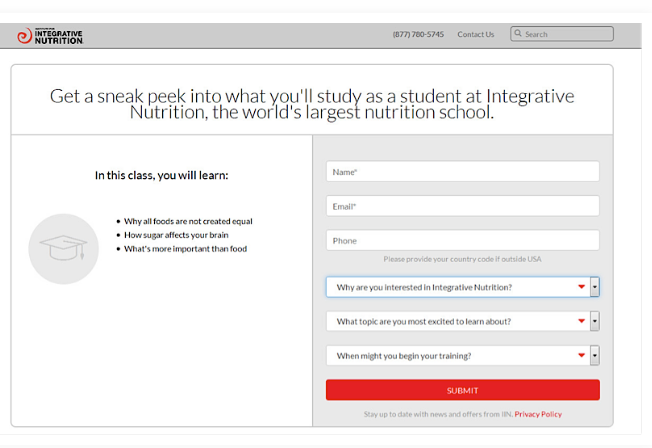The width and height of the screenshot is (652, 448).
Task: Open the Privacy Policy link
Action: (538, 414)
